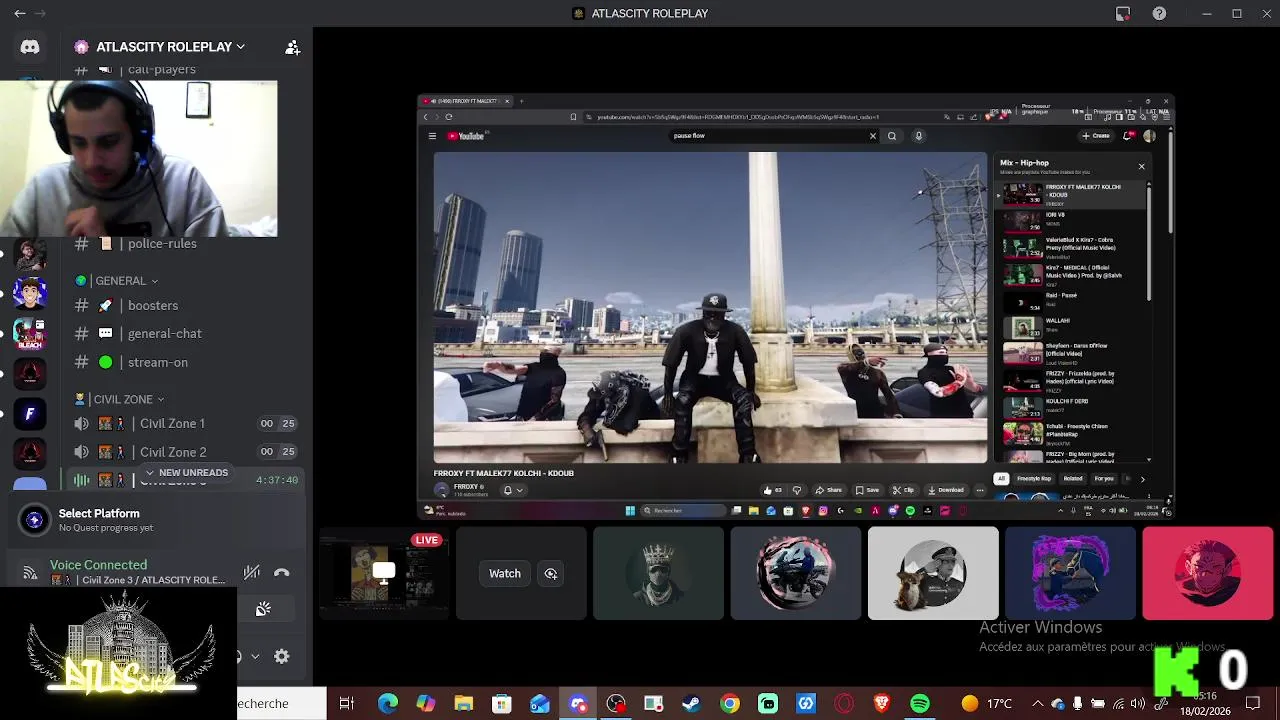This screenshot has width=1280, height=720.
Task: Dislike the video with thumbs-down button
Action: click(x=797, y=490)
